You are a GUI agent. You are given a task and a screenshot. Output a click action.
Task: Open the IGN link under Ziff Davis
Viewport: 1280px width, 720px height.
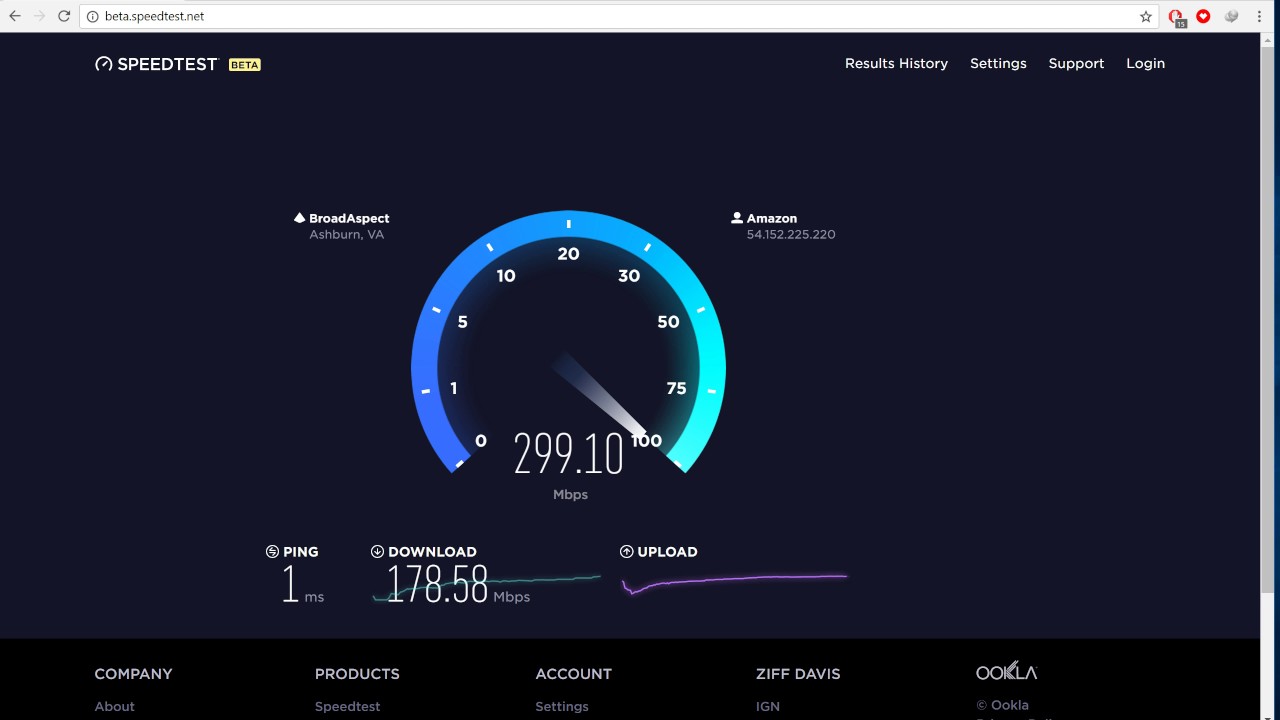767,706
